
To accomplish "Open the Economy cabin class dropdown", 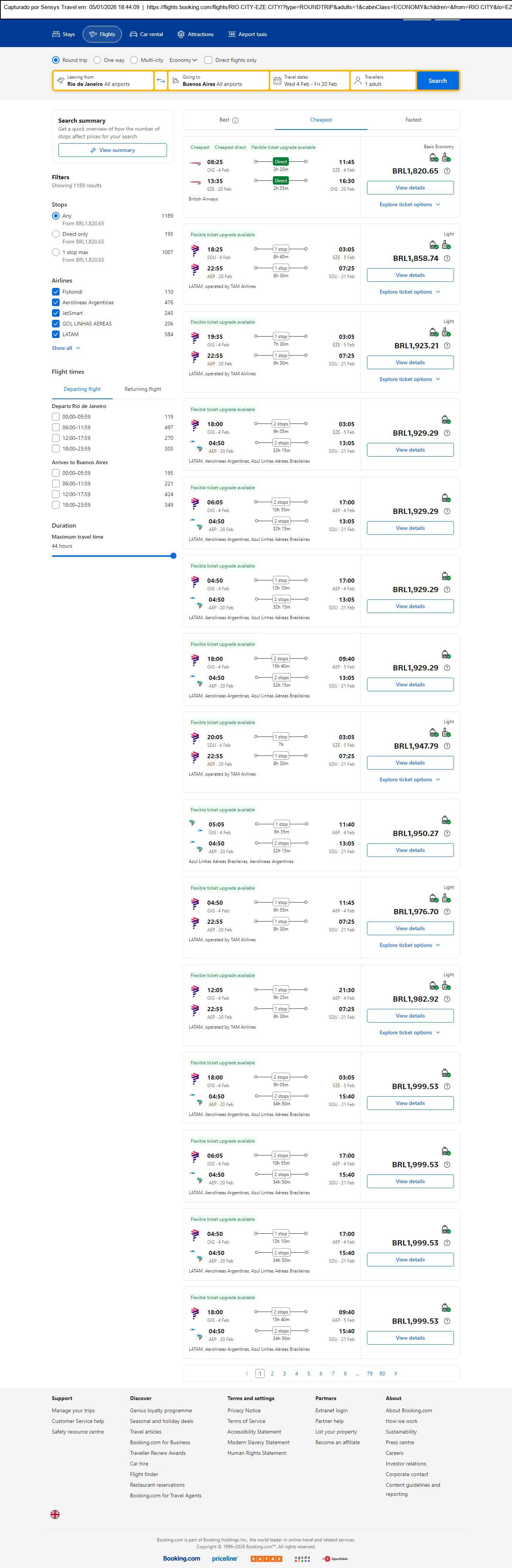I will [x=183, y=60].
